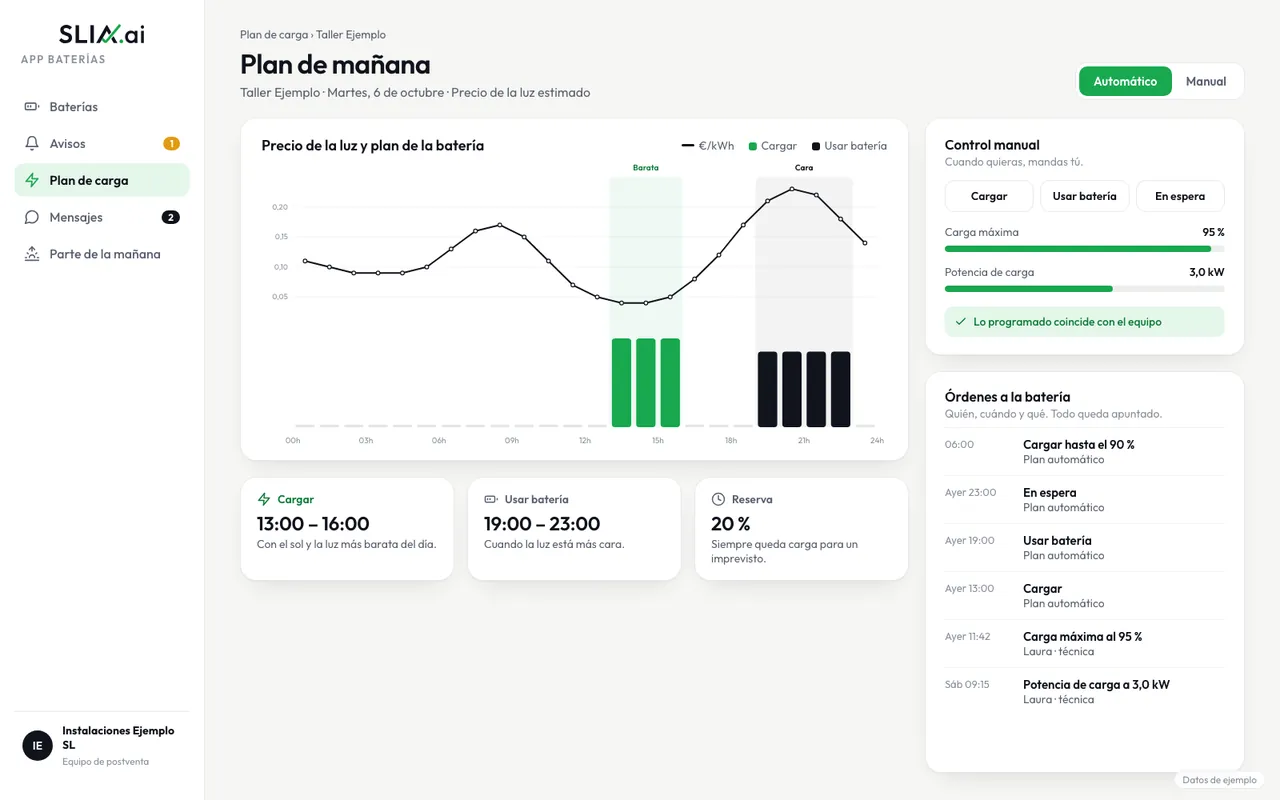Adjust the Potencia de carga slider bar
This screenshot has width=1280, height=800.
click(x=1084, y=289)
